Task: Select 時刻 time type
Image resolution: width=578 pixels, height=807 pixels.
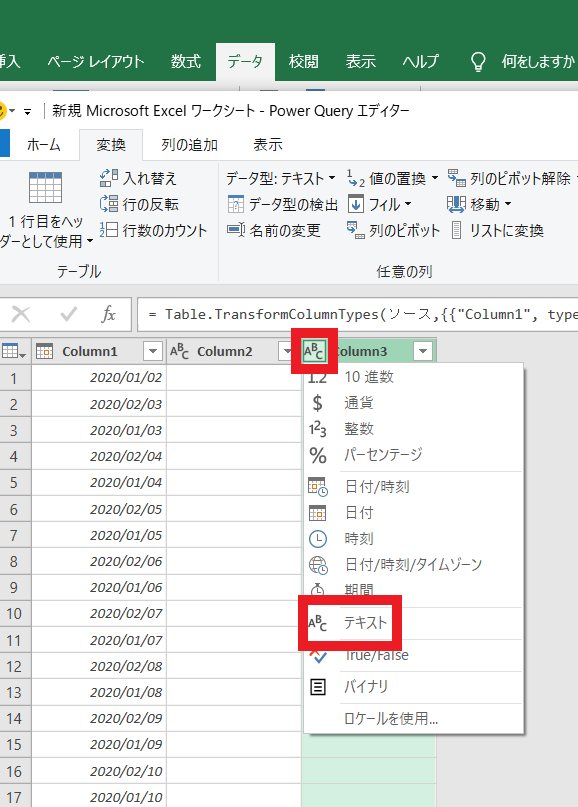Action: click(x=414, y=539)
